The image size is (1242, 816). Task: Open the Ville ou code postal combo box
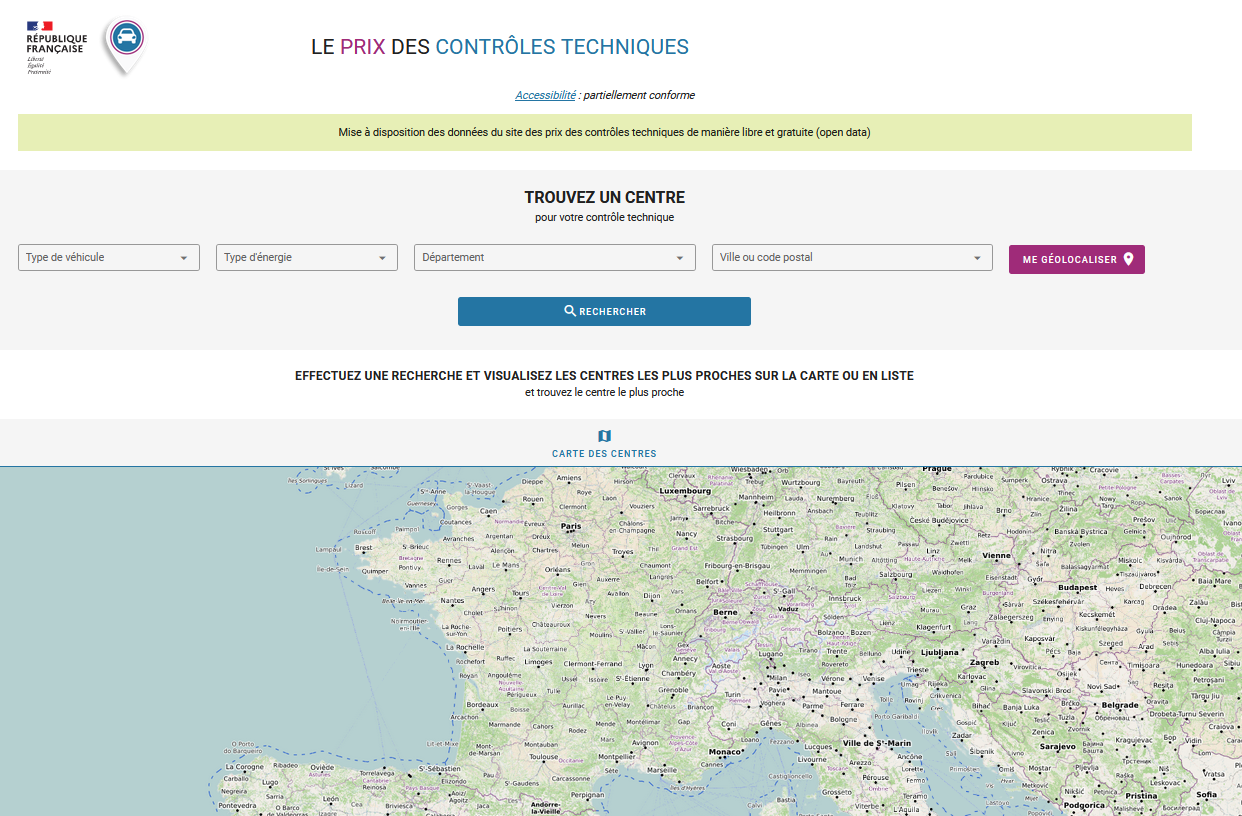pyautogui.click(x=852, y=257)
